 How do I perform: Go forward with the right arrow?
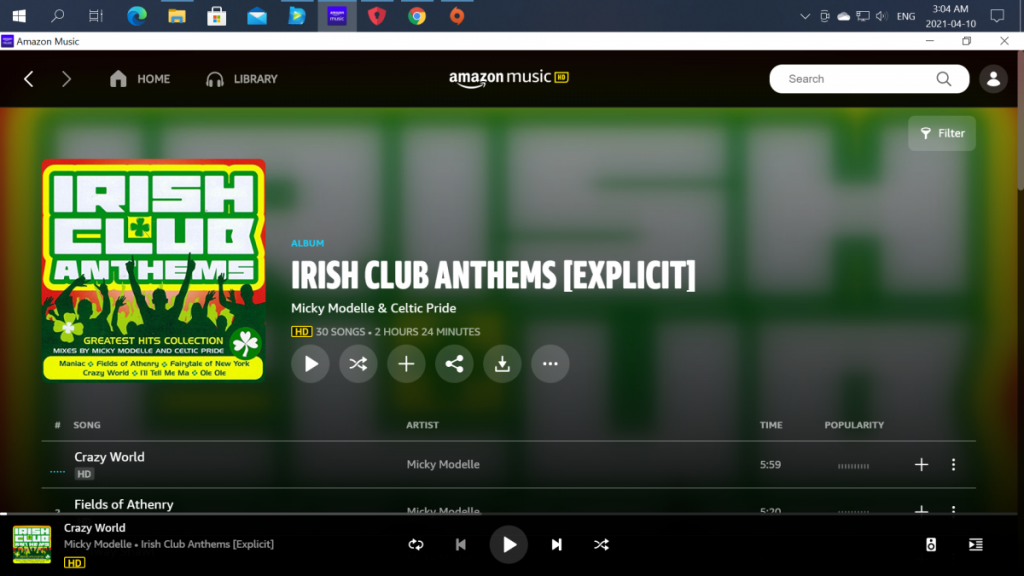66,79
